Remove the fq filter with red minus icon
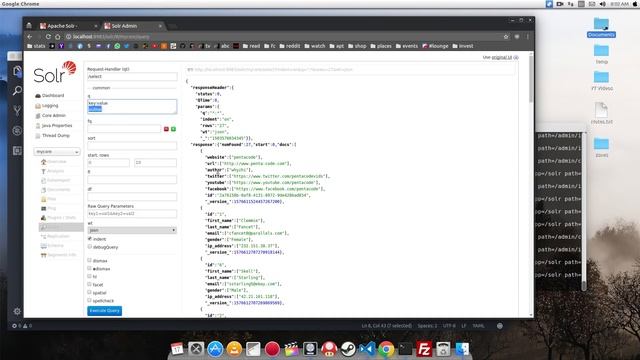Screen dimensions: 640x360 [166, 129]
